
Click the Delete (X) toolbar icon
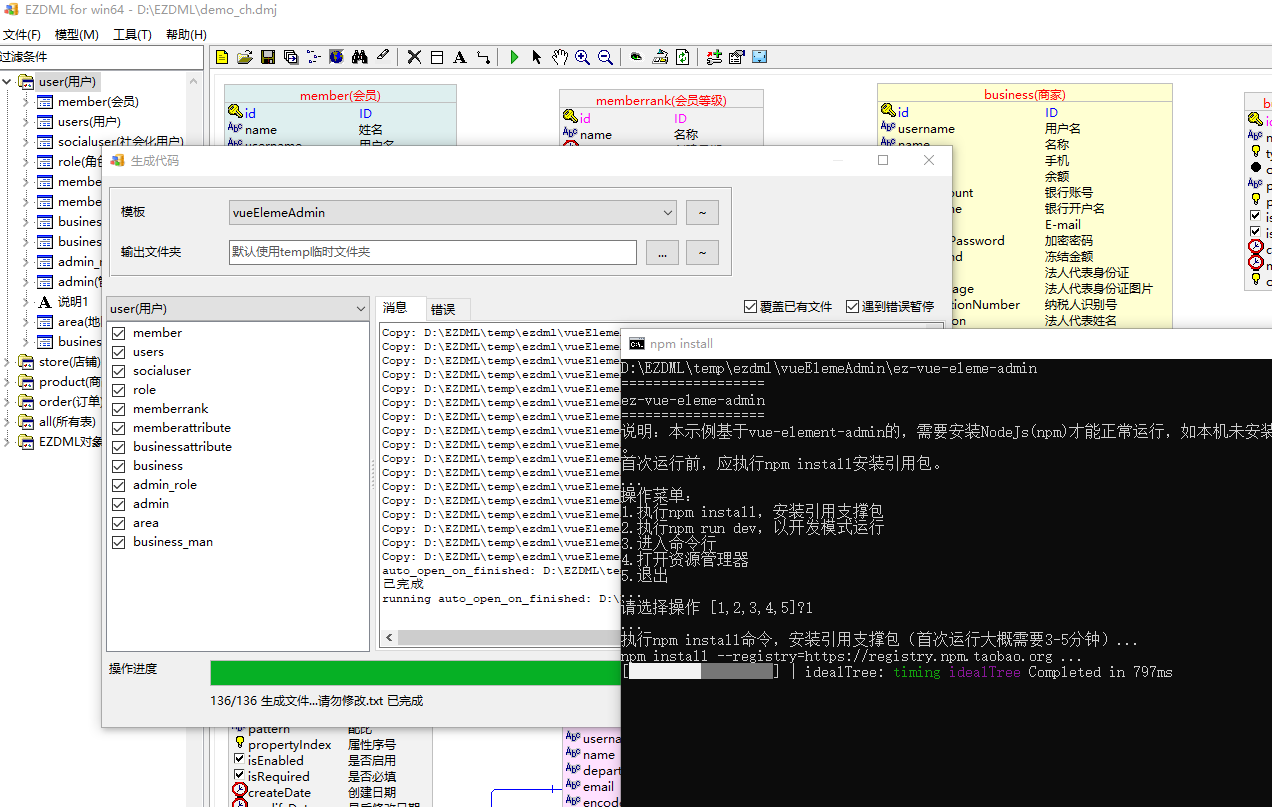[x=413, y=57]
